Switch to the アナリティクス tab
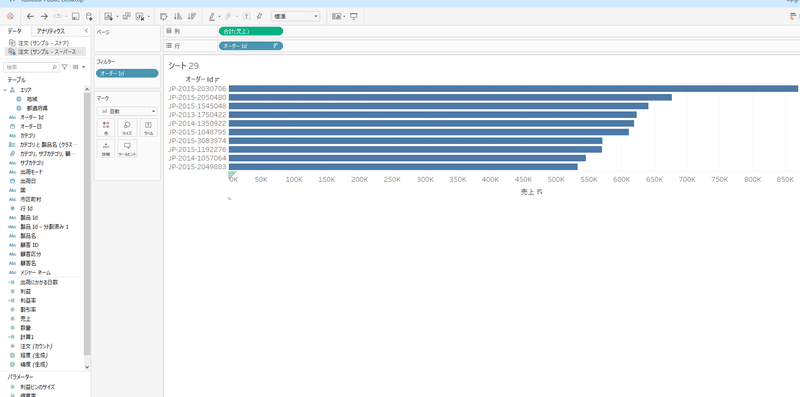 pyautogui.click(x=51, y=31)
